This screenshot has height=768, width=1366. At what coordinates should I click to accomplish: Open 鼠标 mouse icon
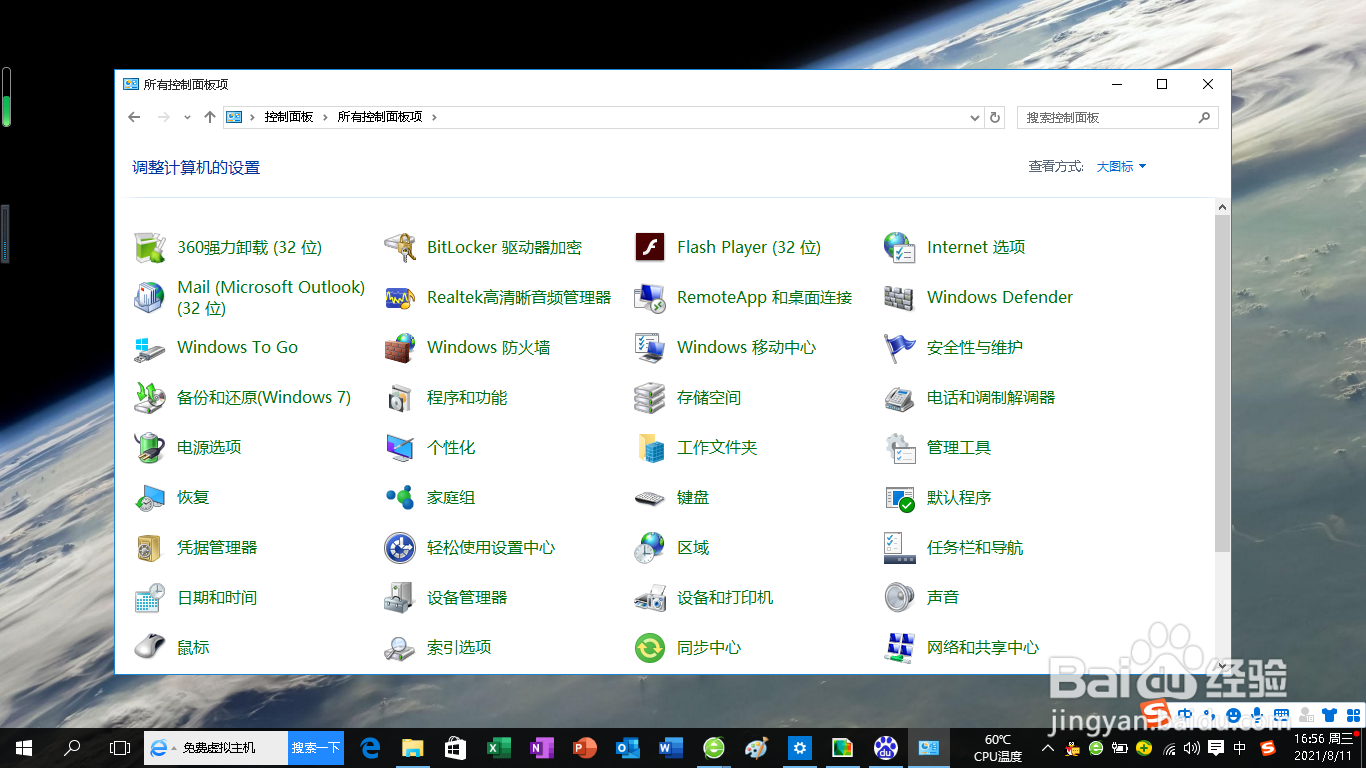tap(150, 647)
